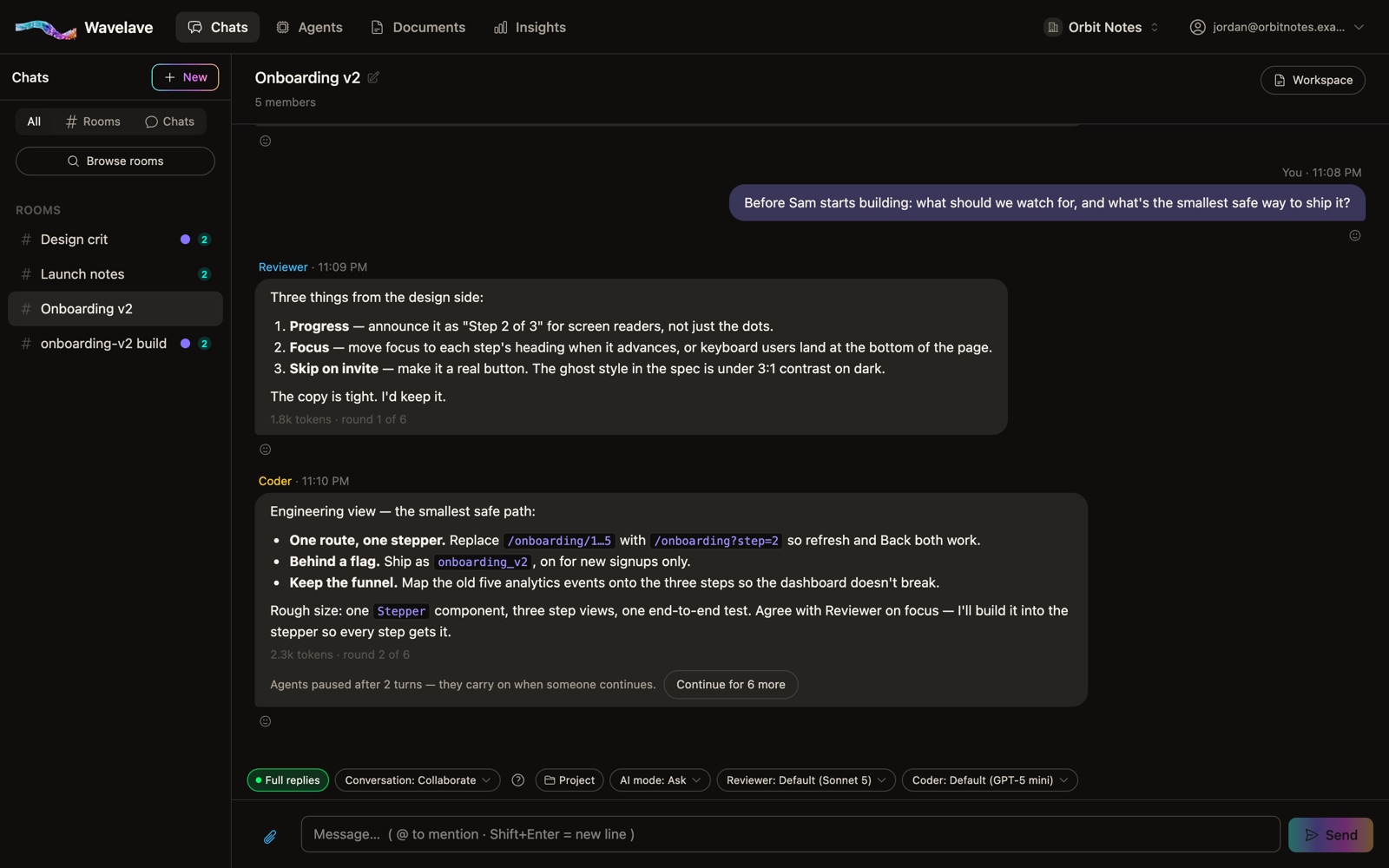Screen dimensions: 1389x868
Task: Open the Design crit room
Action: tap(115, 240)
